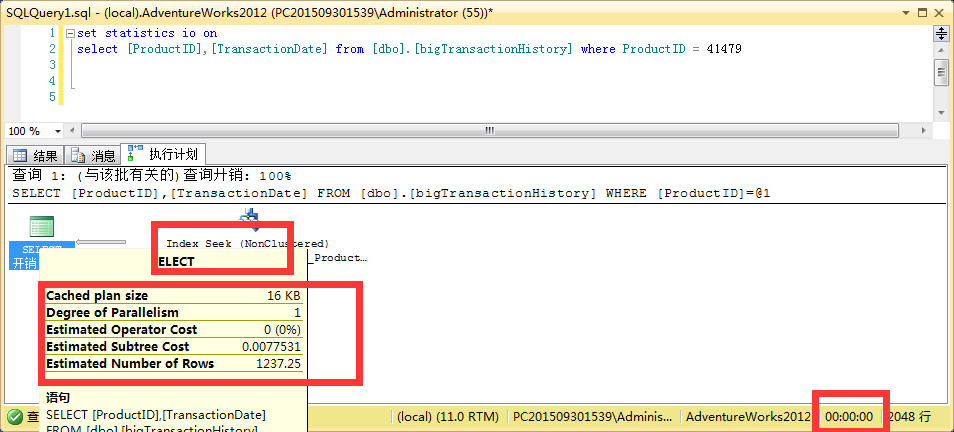The width and height of the screenshot is (954, 432).
Task: Click the Estimated Number of Rows value 1237.25
Action: coord(278,364)
